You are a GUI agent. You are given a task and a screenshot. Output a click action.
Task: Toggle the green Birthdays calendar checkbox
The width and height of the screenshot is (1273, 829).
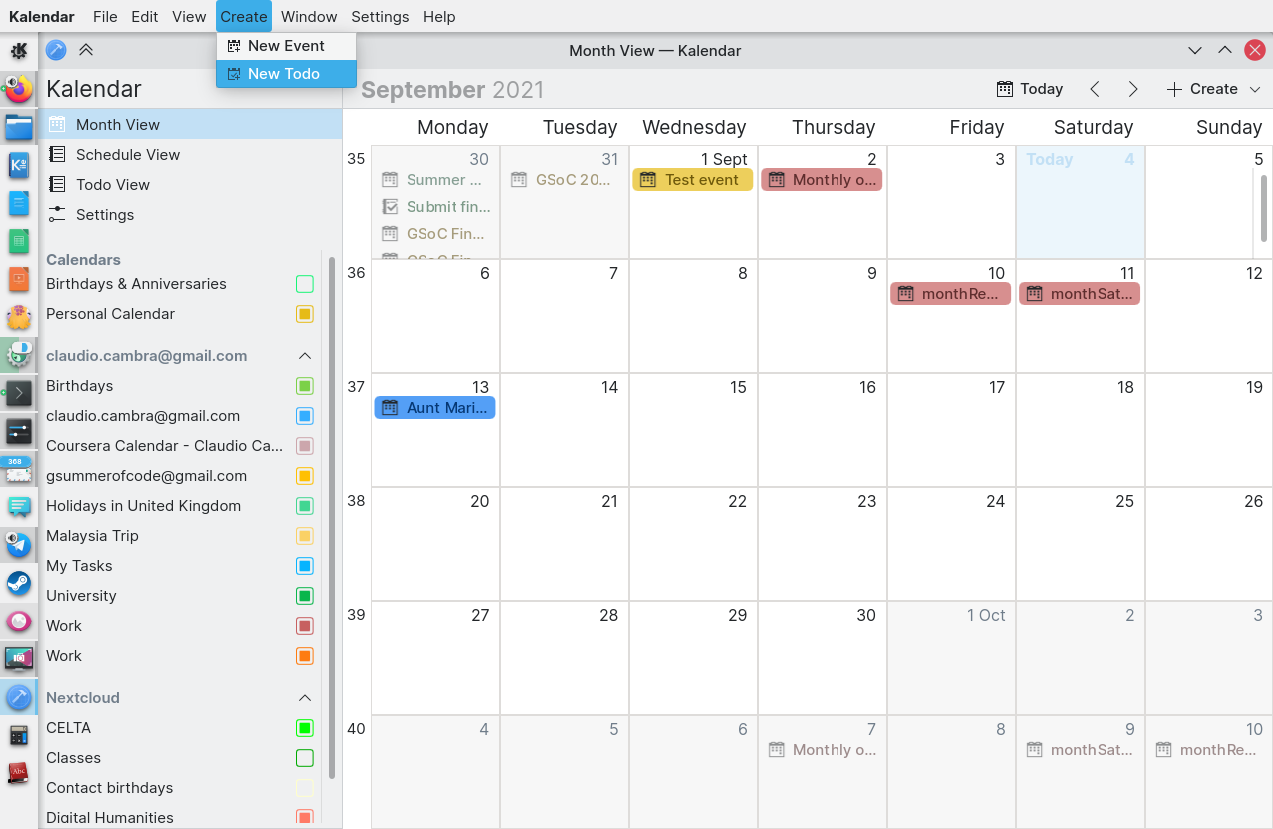pos(305,386)
